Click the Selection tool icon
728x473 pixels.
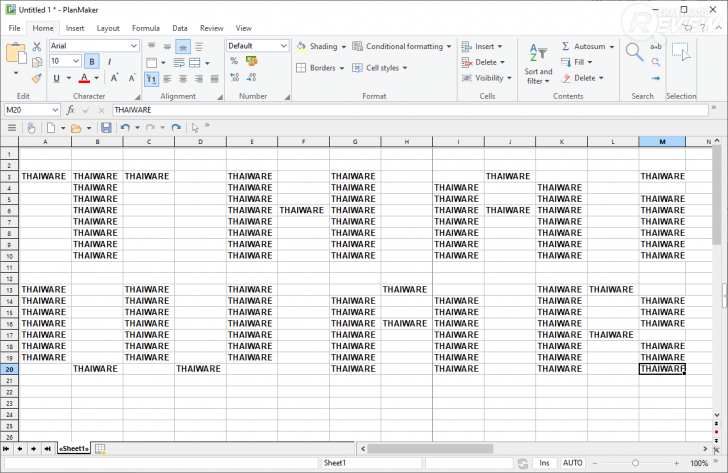click(x=681, y=52)
